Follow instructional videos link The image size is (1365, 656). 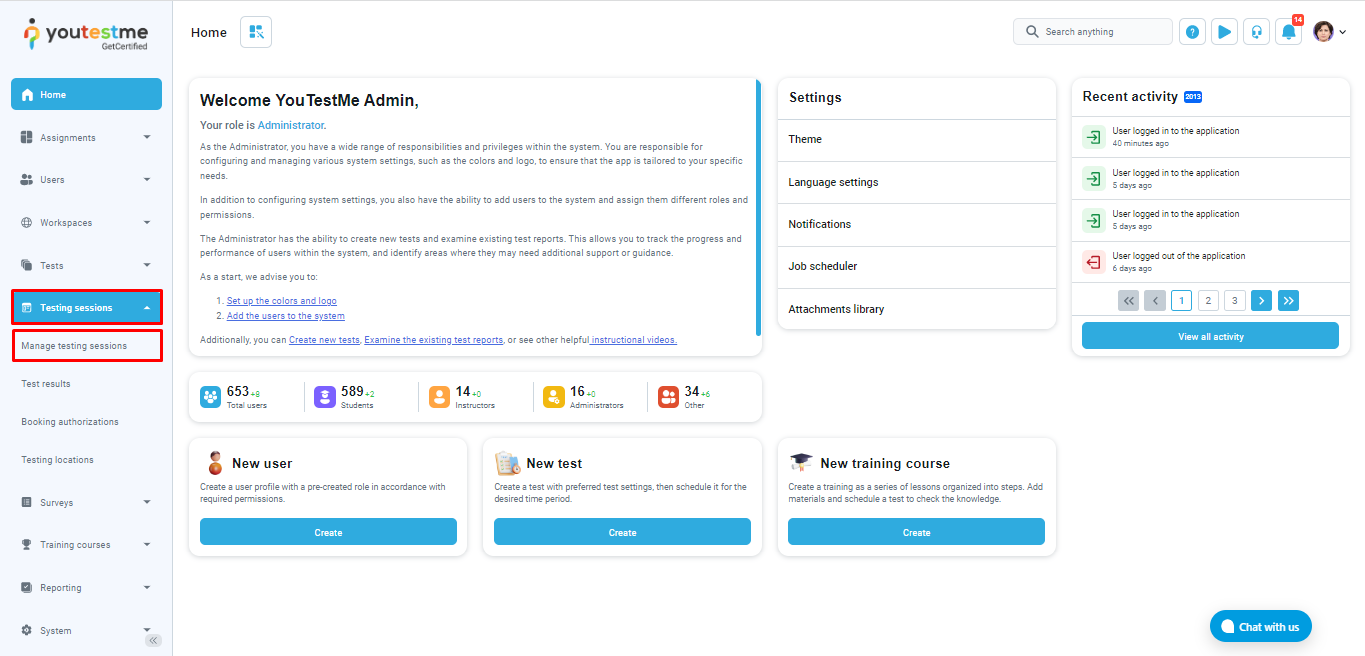633,340
